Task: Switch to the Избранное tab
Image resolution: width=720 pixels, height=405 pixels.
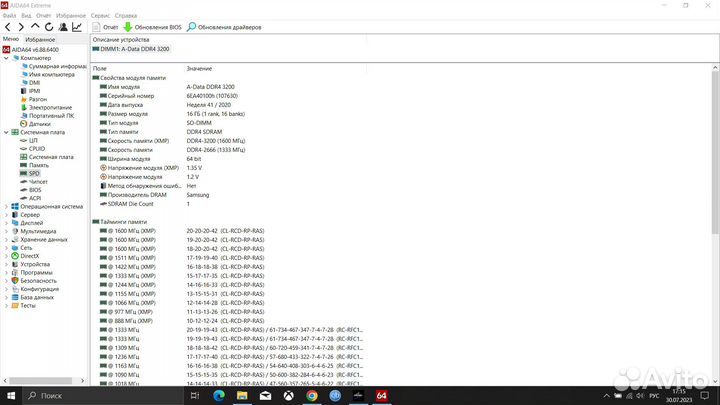Action: tap(40, 38)
